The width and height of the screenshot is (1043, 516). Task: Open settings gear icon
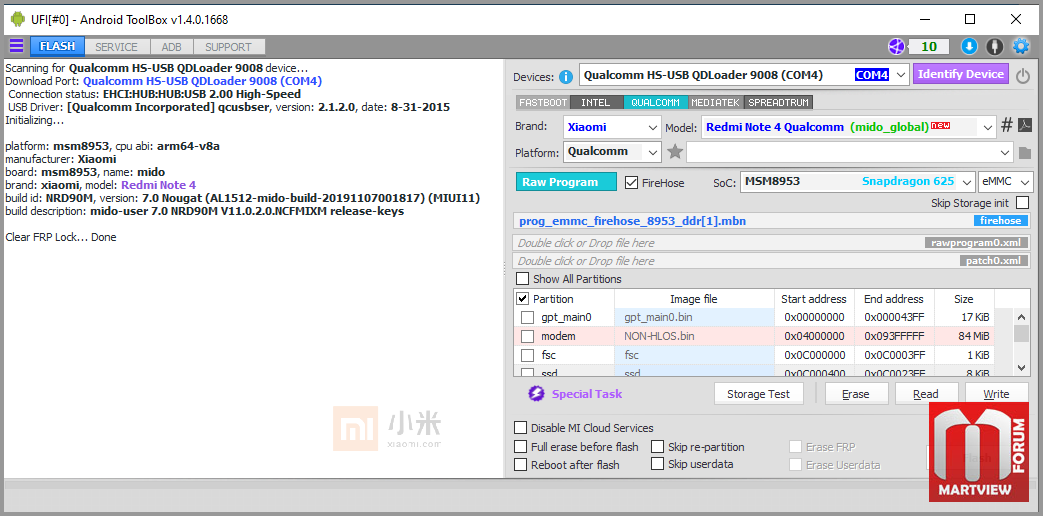tap(1020, 47)
